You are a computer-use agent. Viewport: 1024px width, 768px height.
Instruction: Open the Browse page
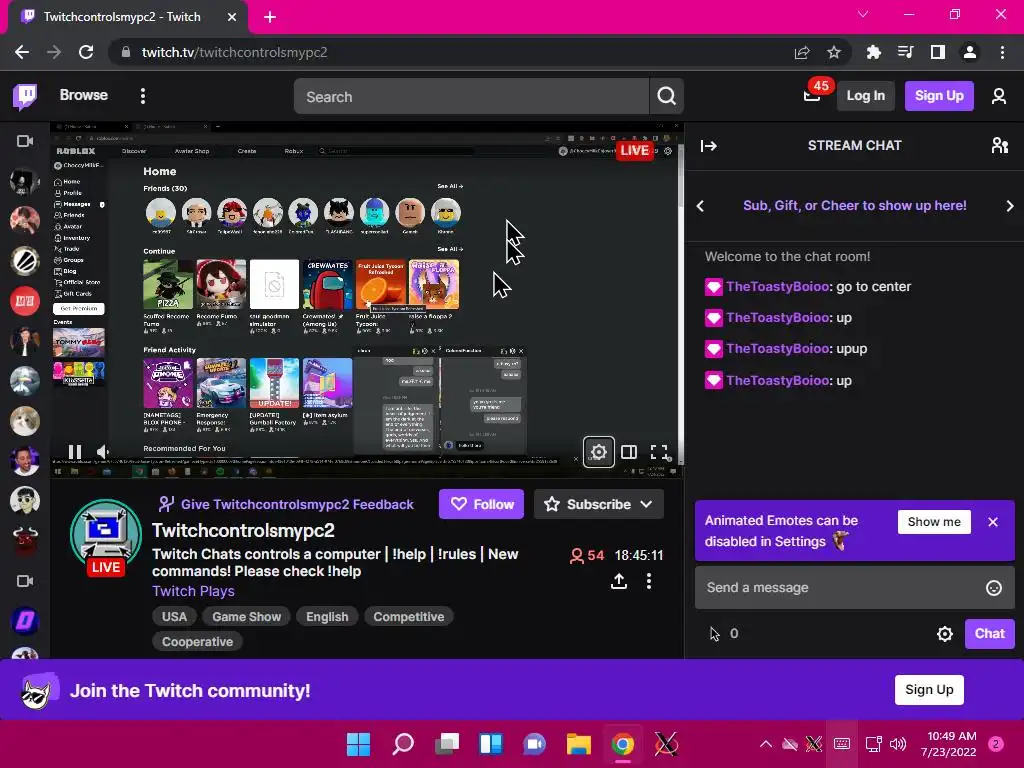84,95
